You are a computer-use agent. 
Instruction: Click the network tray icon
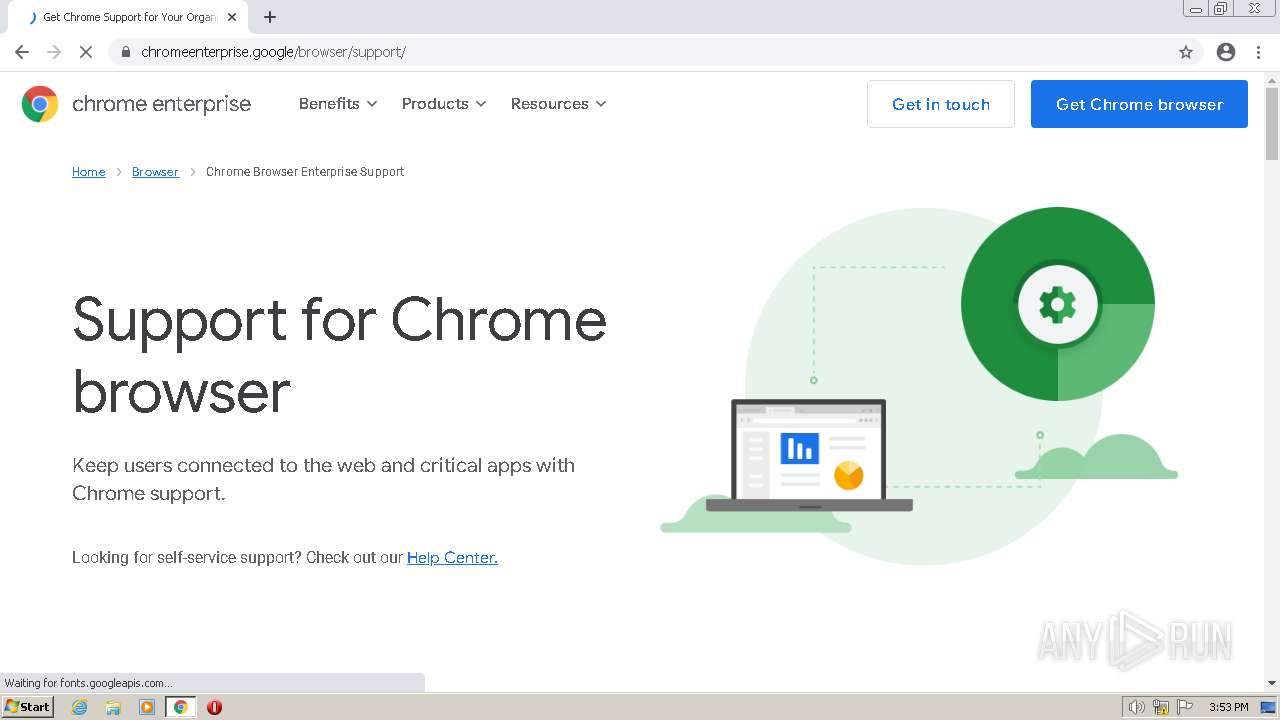click(1161, 707)
